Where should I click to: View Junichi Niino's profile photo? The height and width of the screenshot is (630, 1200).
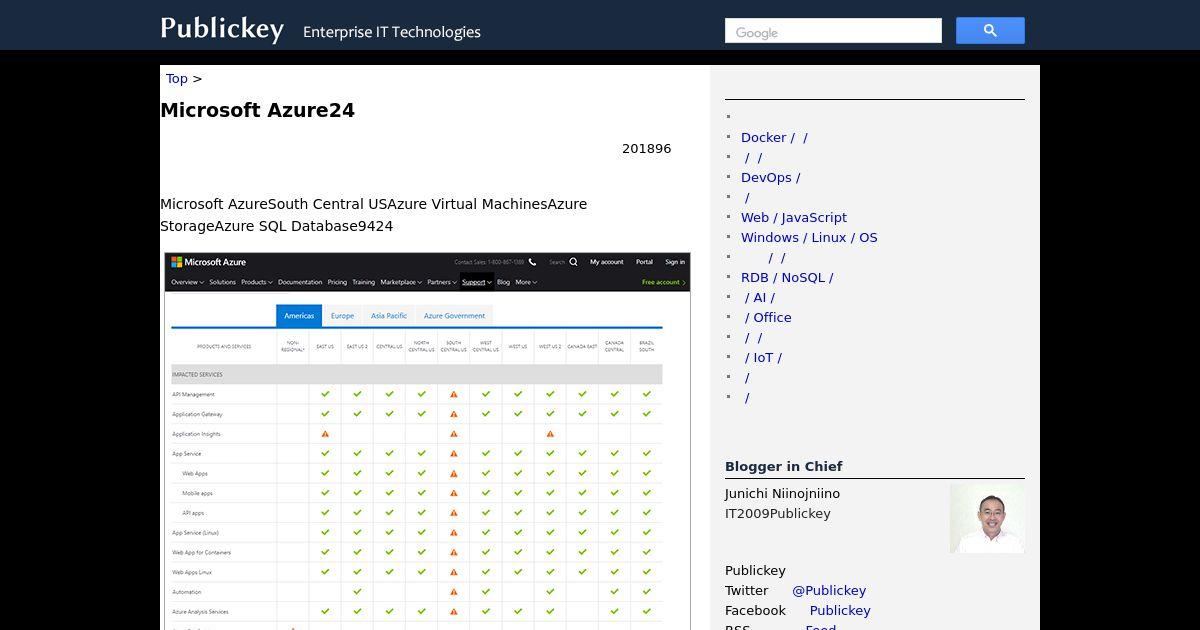[x=987, y=518]
